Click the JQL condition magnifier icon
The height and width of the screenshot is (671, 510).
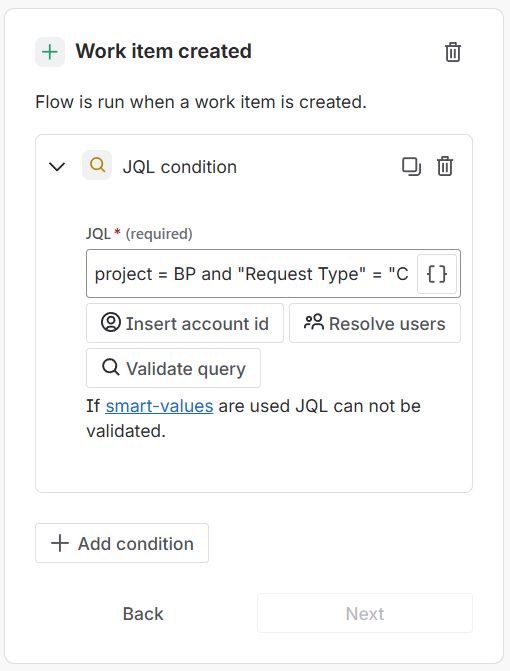pyautogui.click(x=97, y=165)
